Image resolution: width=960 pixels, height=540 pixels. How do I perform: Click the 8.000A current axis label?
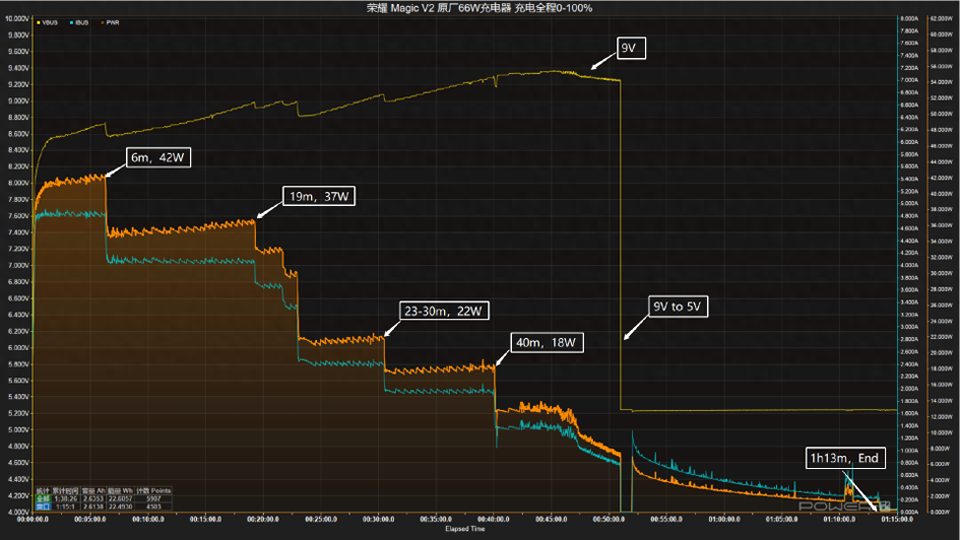[x=909, y=19]
